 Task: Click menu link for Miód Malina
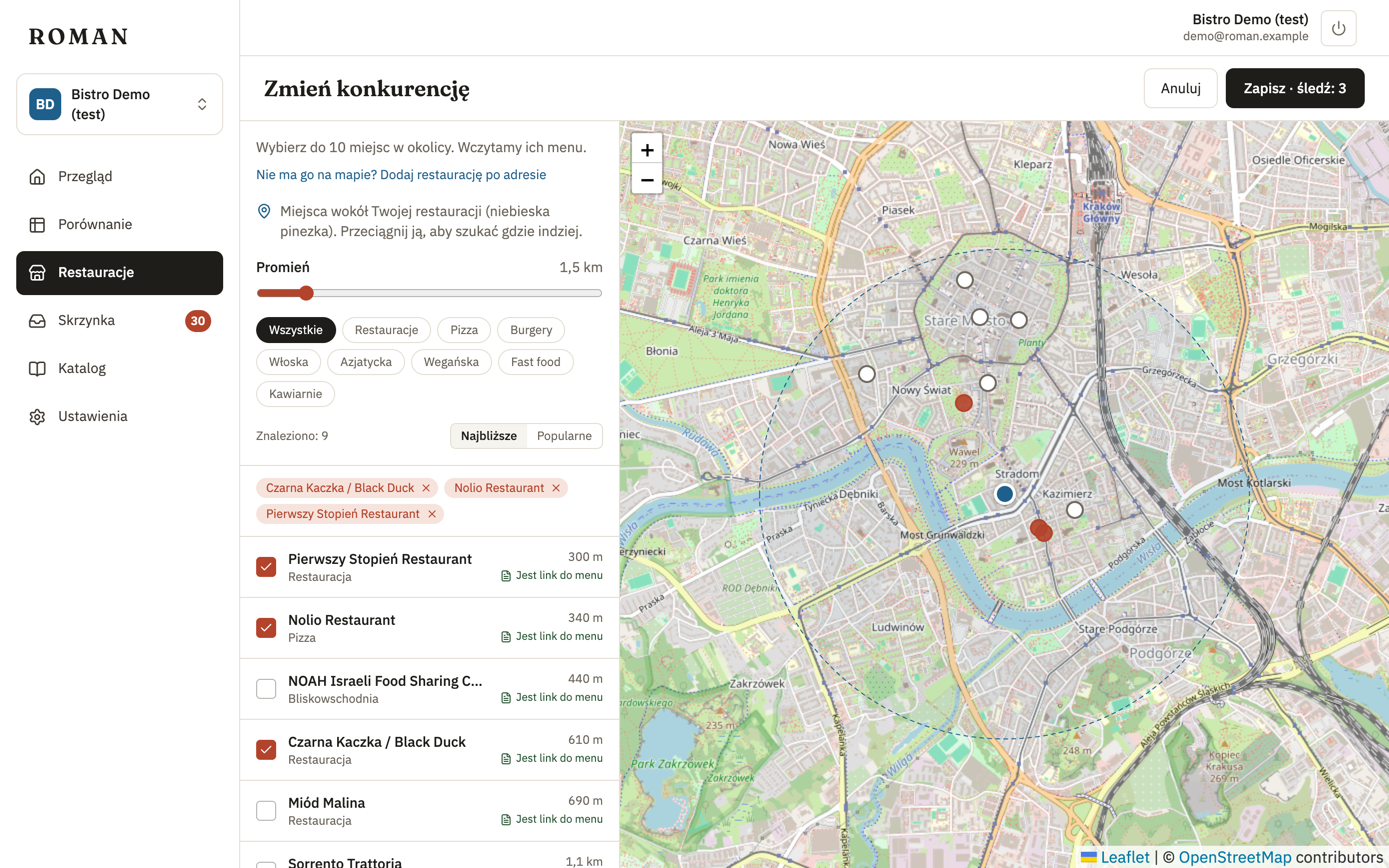coord(552,819)
